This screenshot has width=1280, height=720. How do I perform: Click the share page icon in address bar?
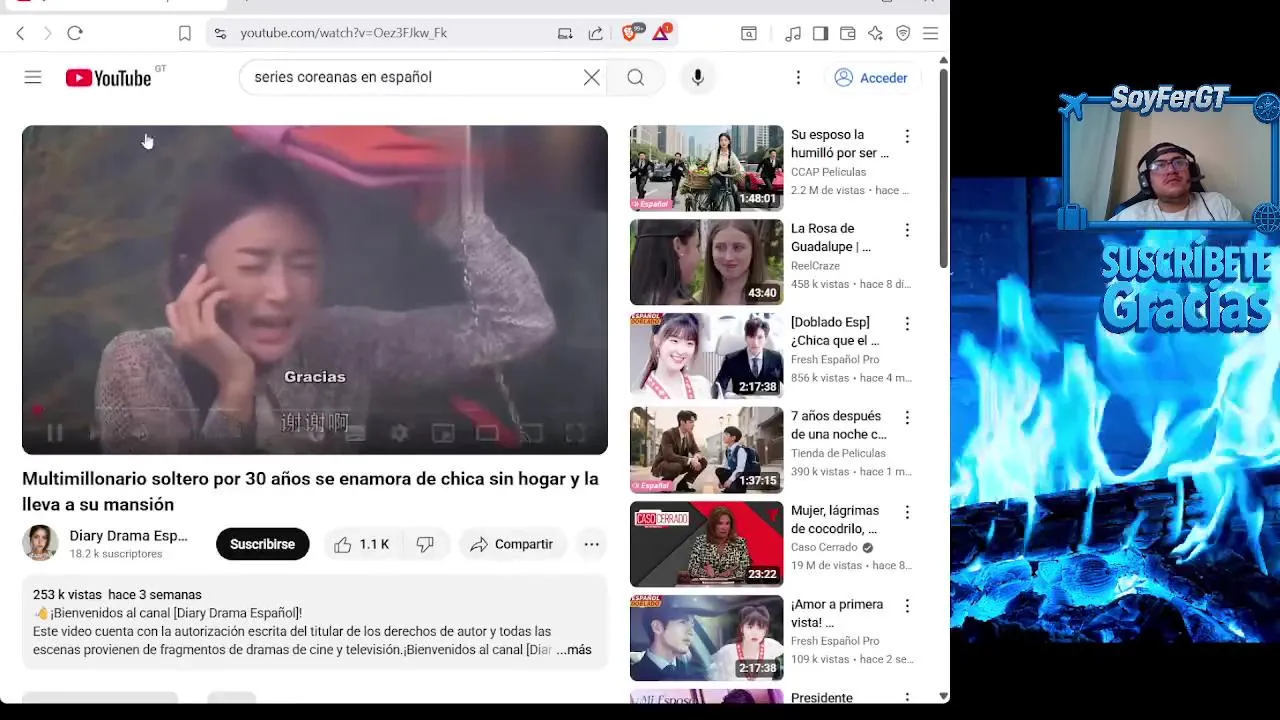click(x=596, y=33)
